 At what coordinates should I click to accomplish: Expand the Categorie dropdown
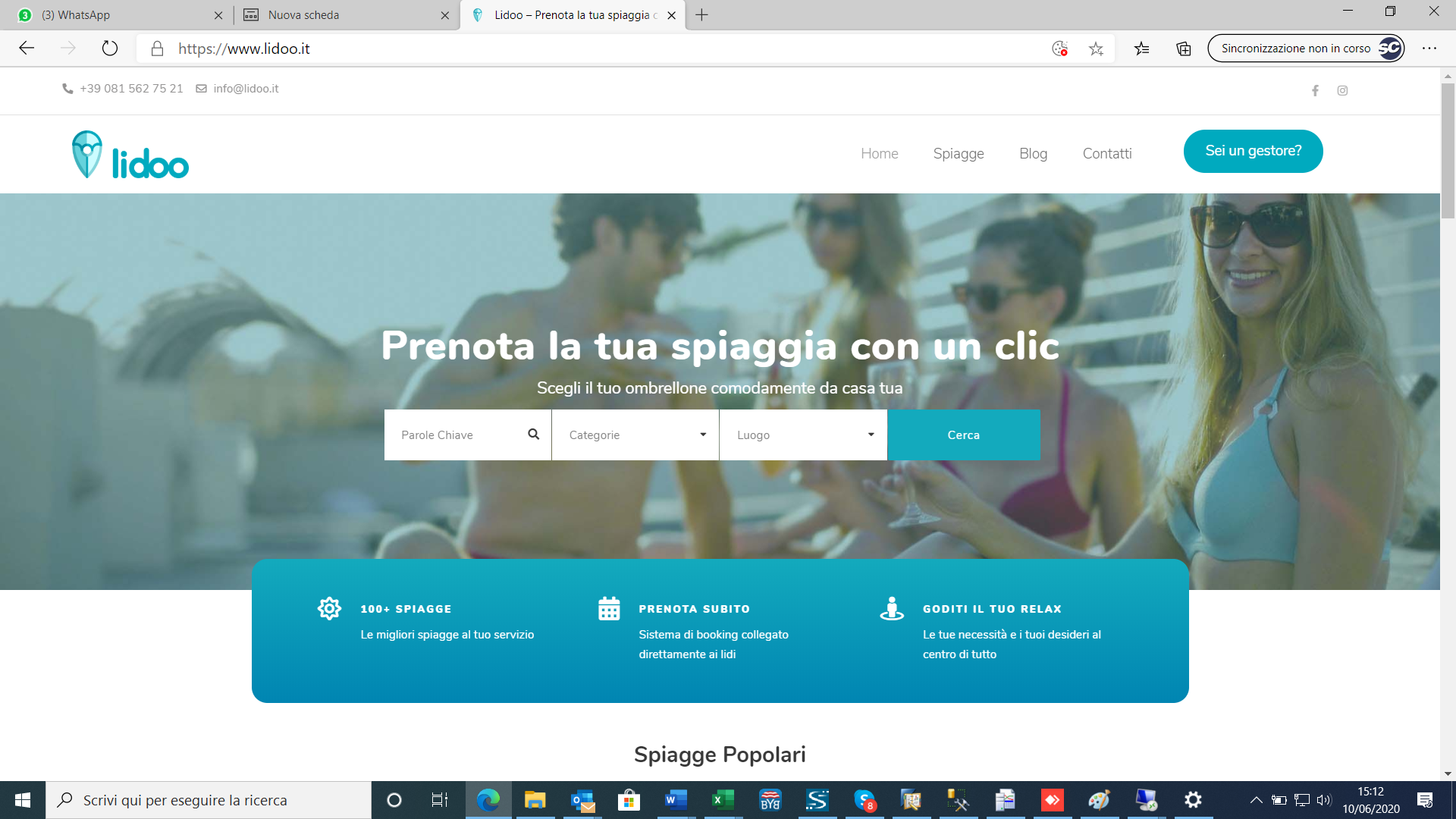point(635,435)
